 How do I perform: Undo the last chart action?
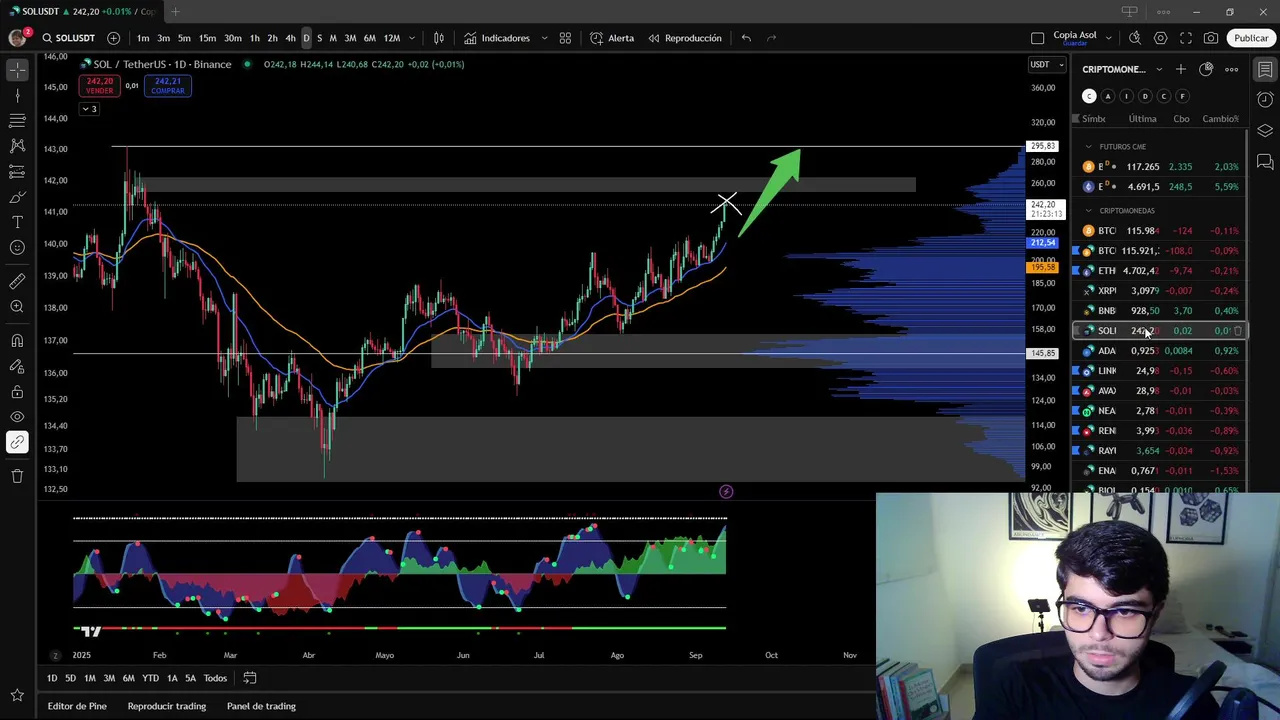pyautogui.click(x=746, y=38)
